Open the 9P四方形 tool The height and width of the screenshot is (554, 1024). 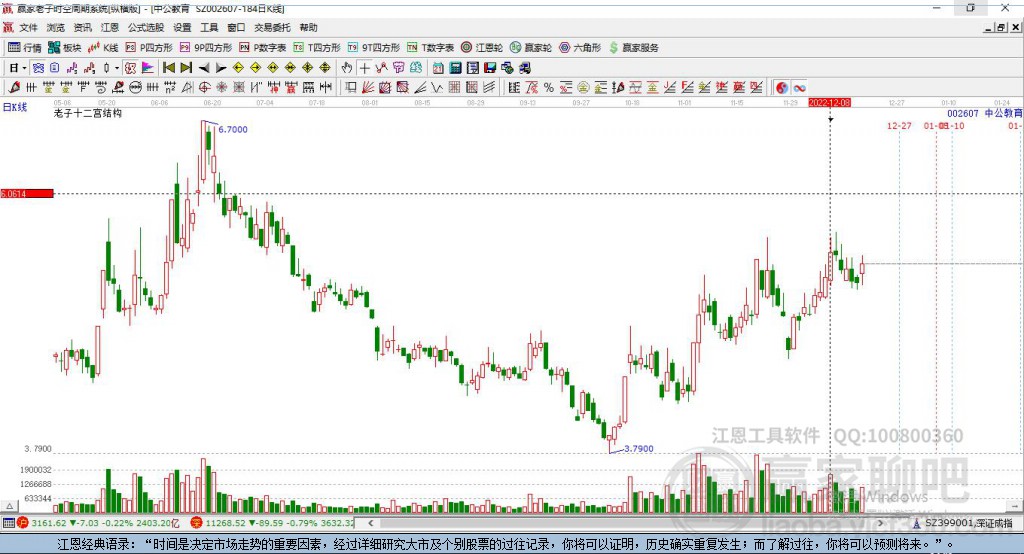tap(206, 48)
